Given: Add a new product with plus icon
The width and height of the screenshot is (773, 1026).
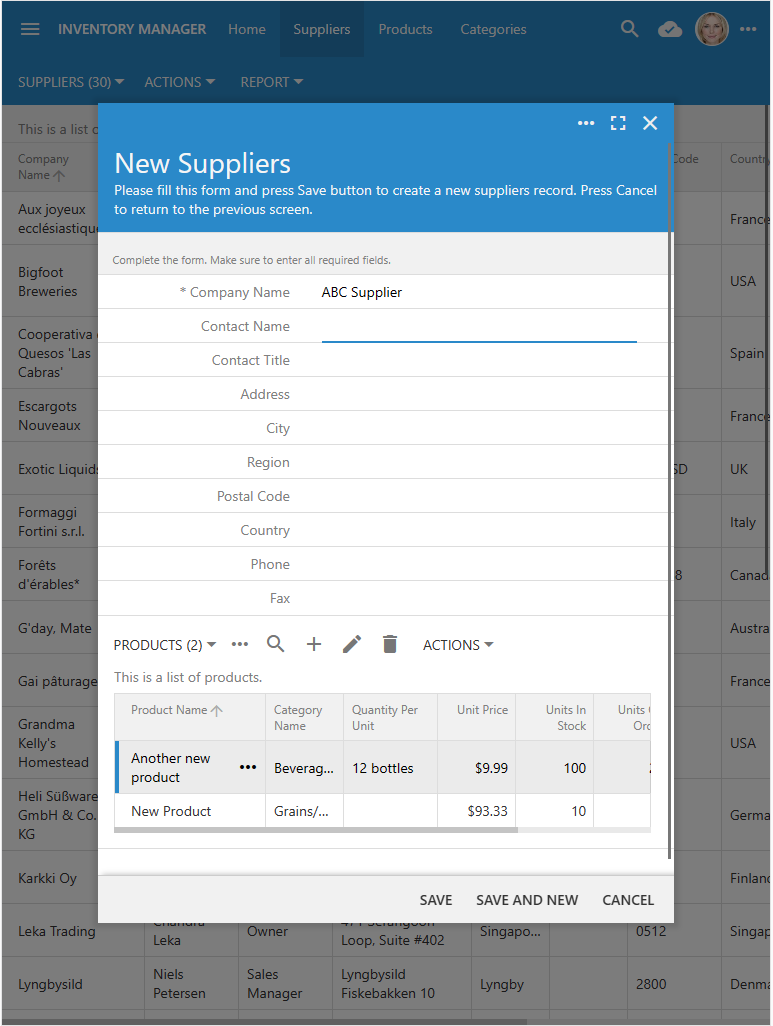Looking at the screenshot, I should [x=314, y=645].
